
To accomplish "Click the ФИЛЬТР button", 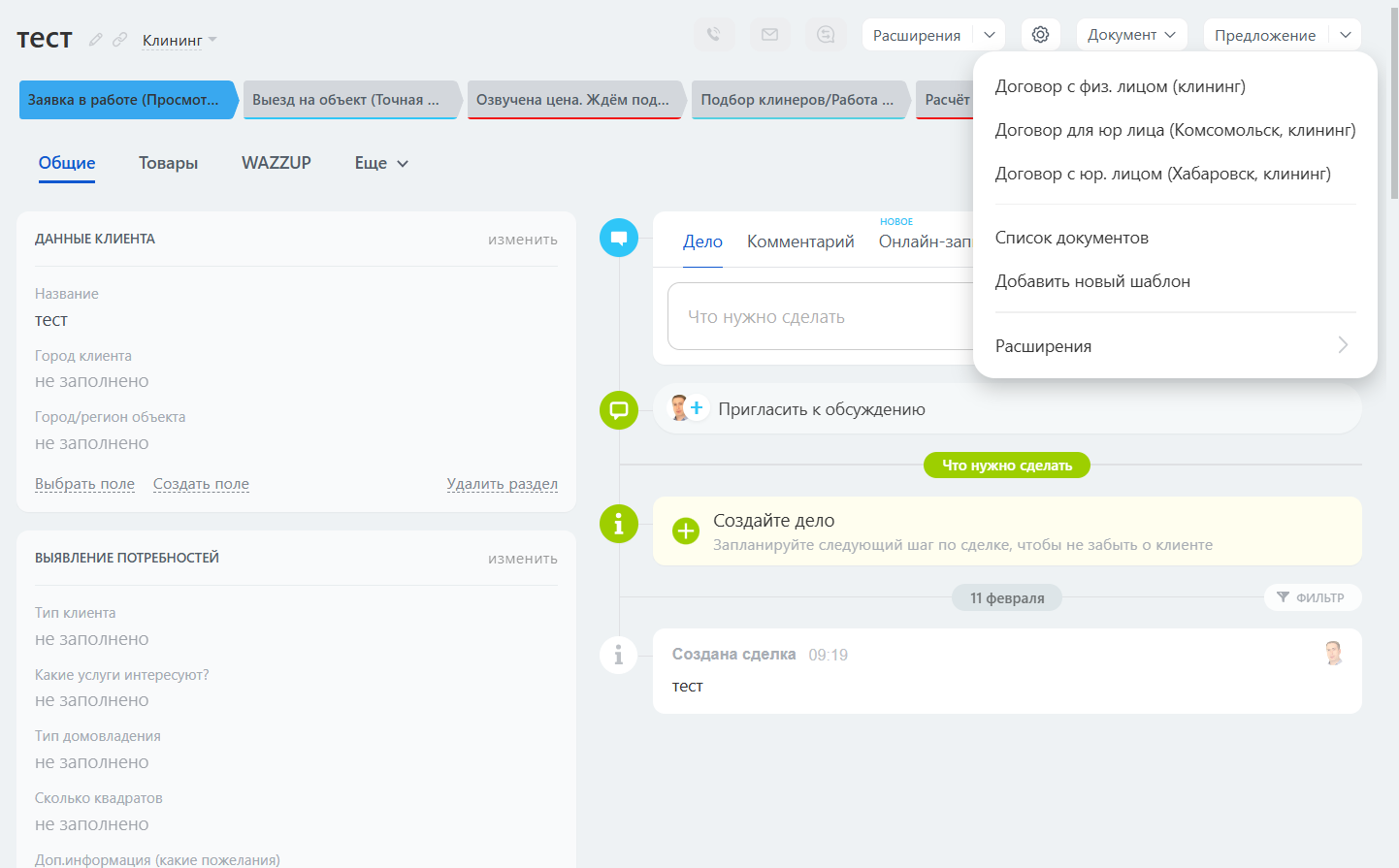I will coord(1312,597).
